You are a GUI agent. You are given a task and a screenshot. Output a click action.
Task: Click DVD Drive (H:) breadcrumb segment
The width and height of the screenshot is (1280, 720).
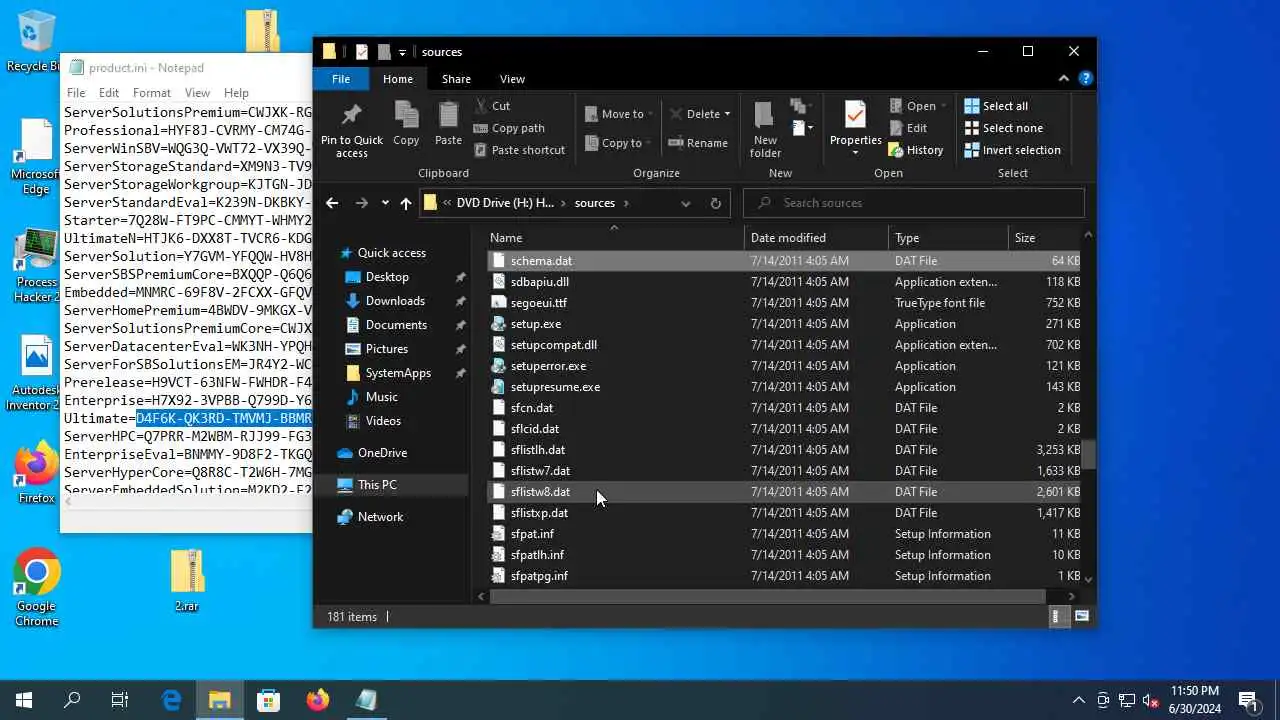coord(505,203)
